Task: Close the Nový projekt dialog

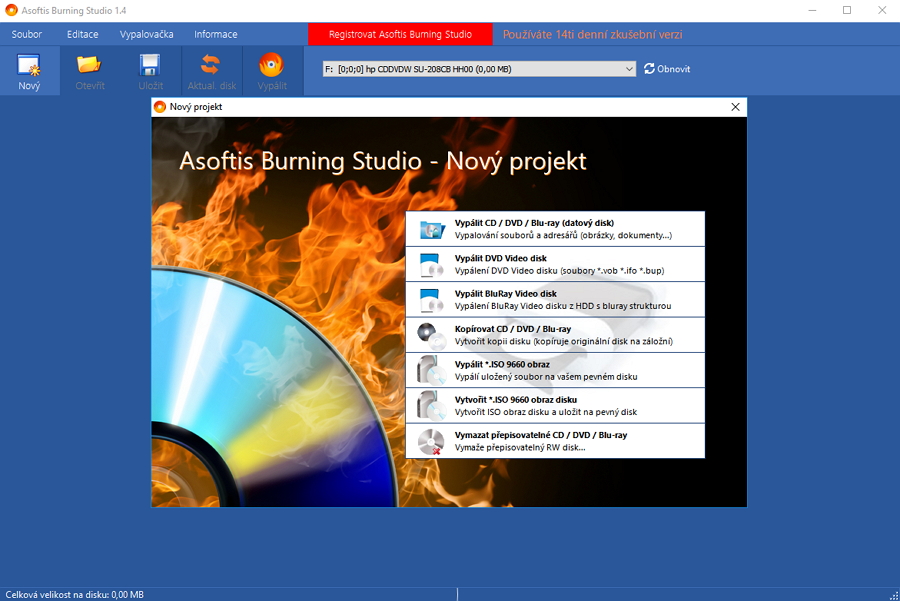Action: click(x=735, y=107)
